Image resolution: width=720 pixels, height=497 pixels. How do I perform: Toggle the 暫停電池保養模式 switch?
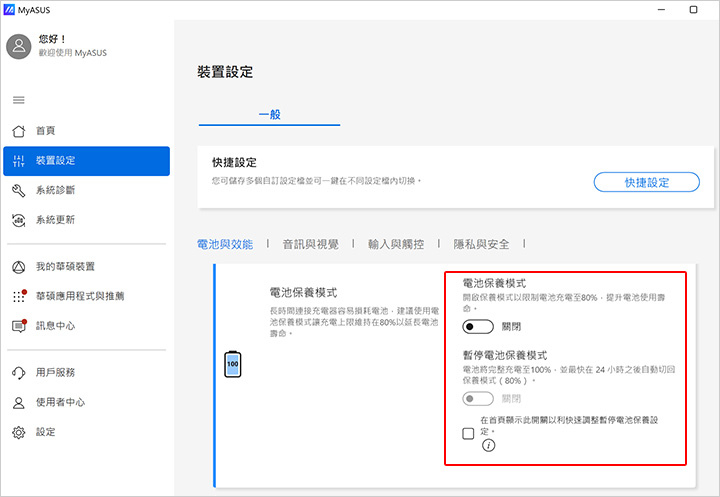tap(478, 398)
